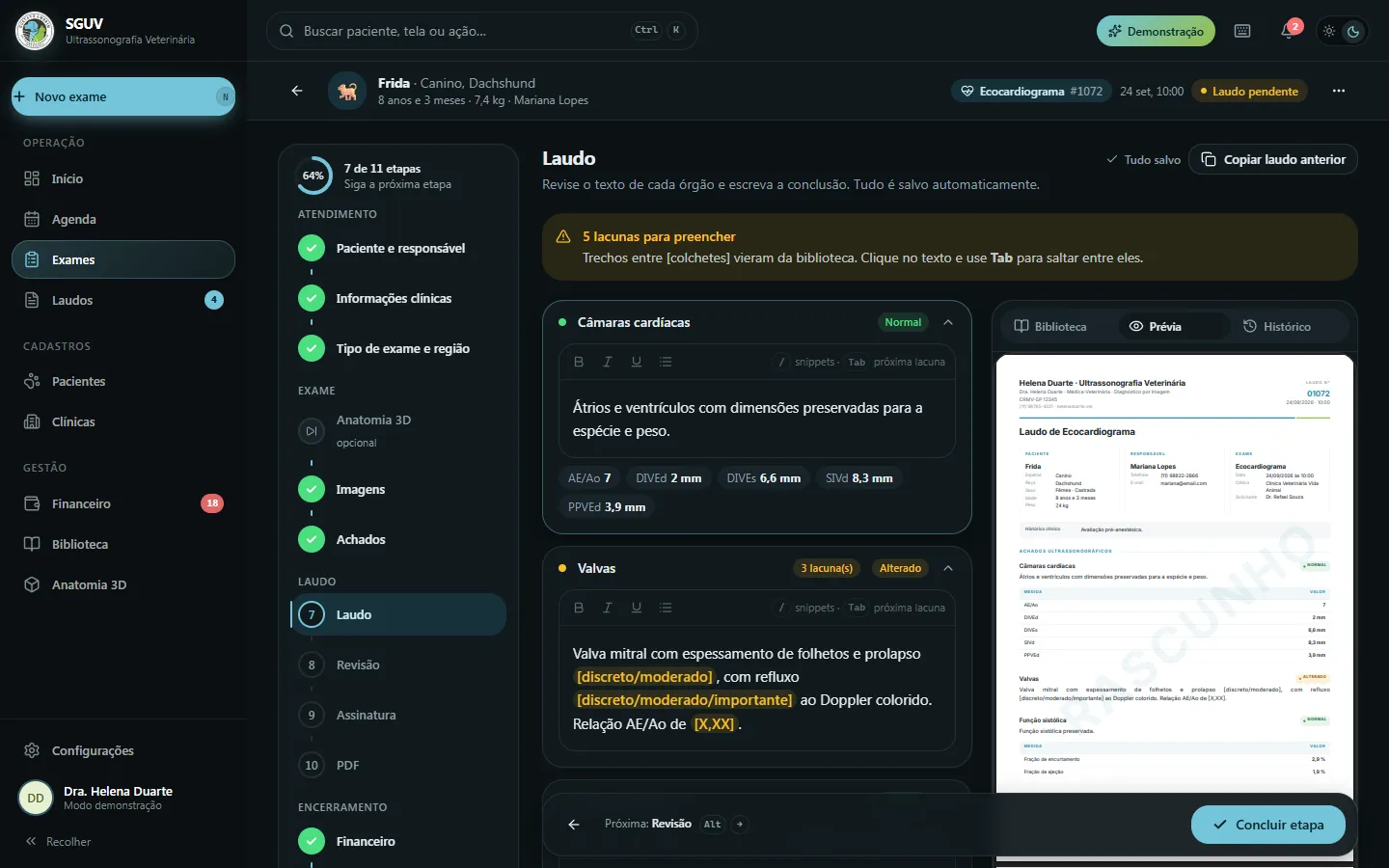Image resolution: width=1389 pixels, height=868 pixels.
Task: Open the Início sidebar item
Action: pos(123,178)
